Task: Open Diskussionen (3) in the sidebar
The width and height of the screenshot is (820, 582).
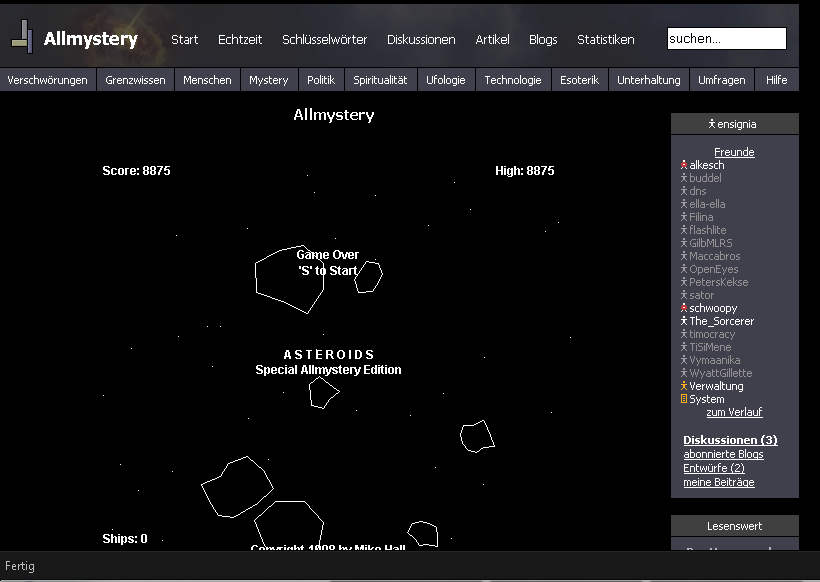Action: pyautogui.click(x=730, y=440)
